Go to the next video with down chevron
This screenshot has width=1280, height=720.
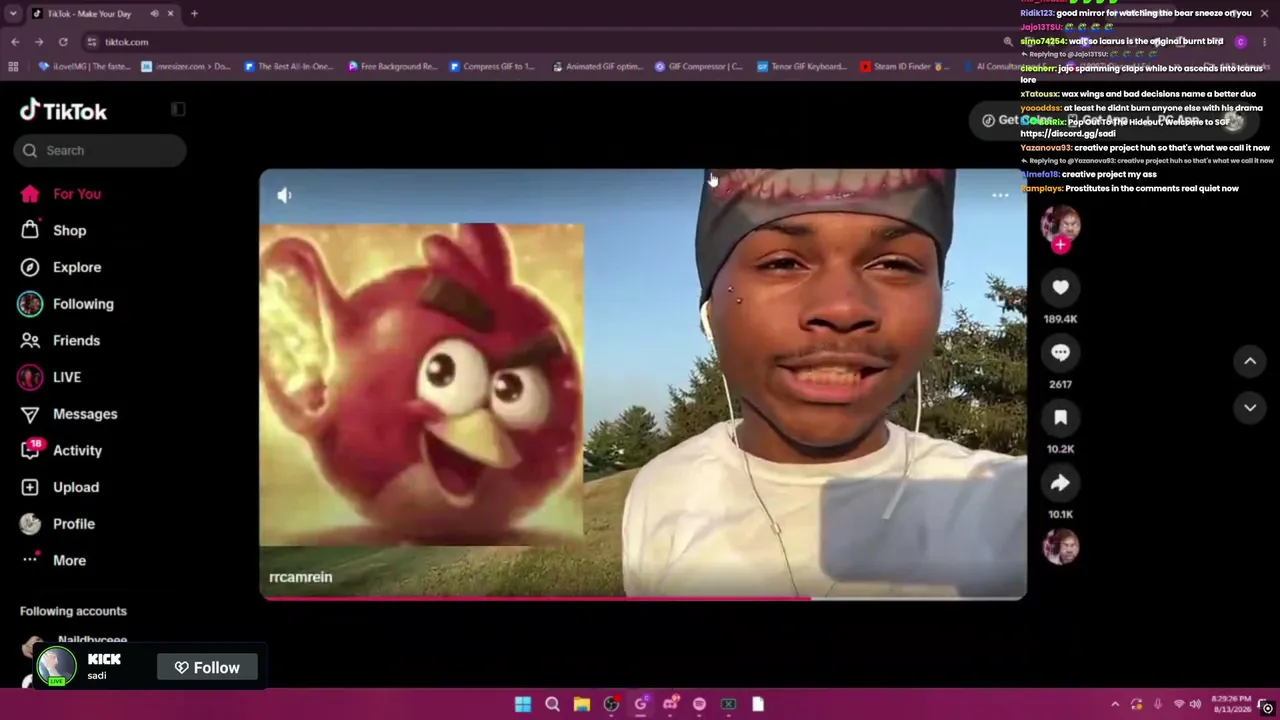(x=1250, y=407)
